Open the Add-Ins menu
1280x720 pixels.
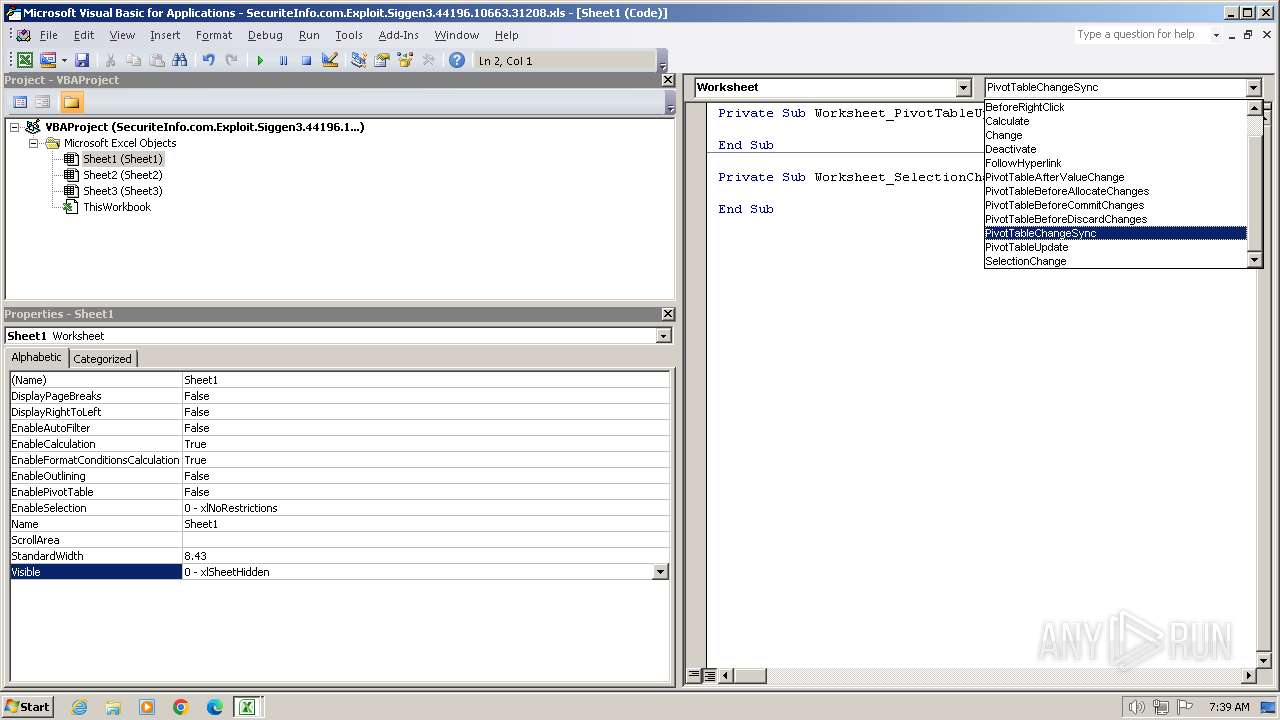[399, 35]
